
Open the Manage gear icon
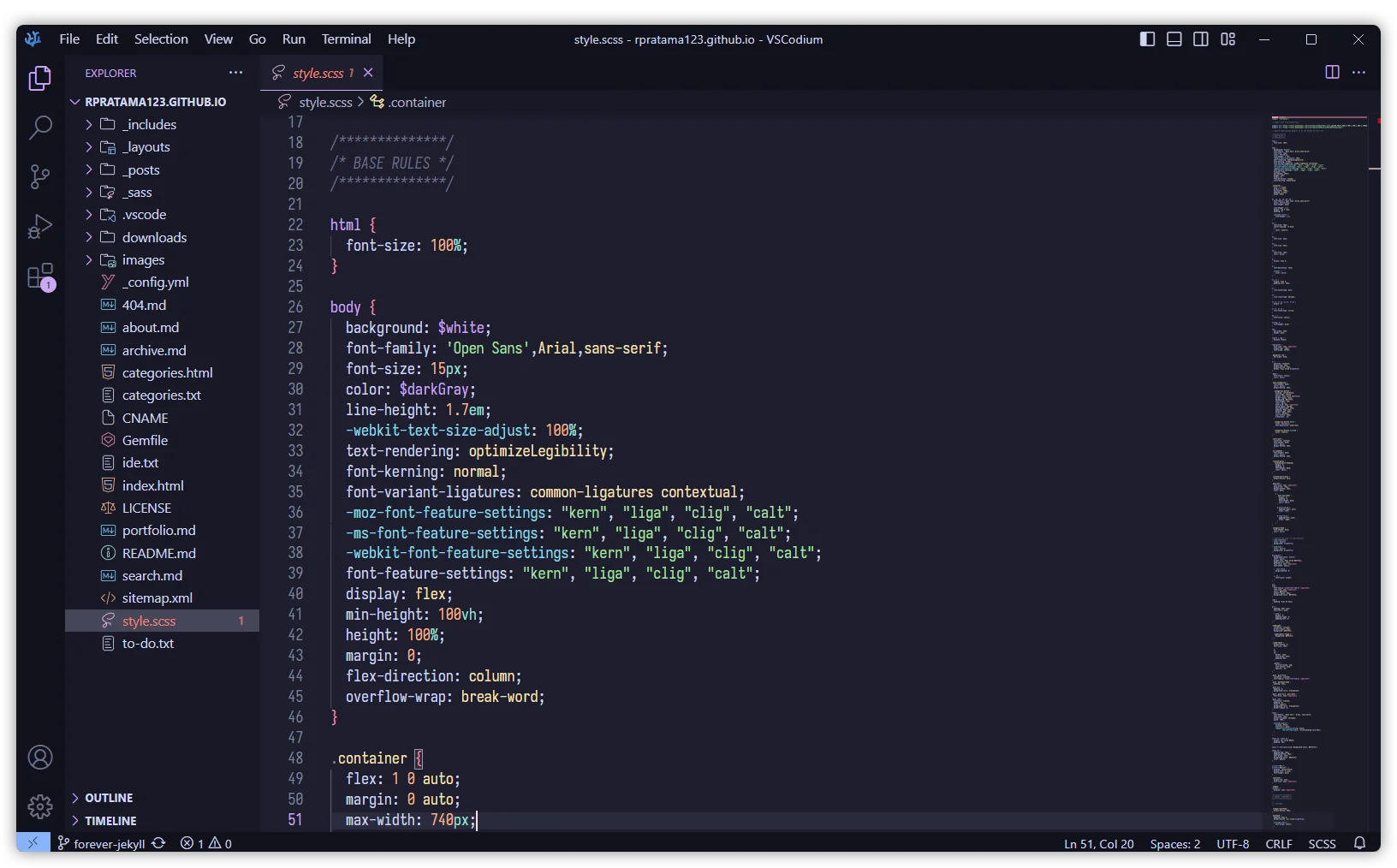40,806
